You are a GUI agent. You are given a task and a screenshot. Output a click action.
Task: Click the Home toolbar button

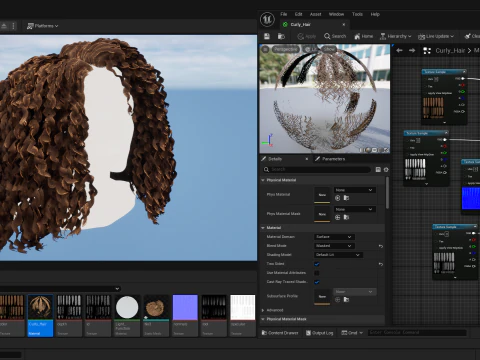click(363, 36)
